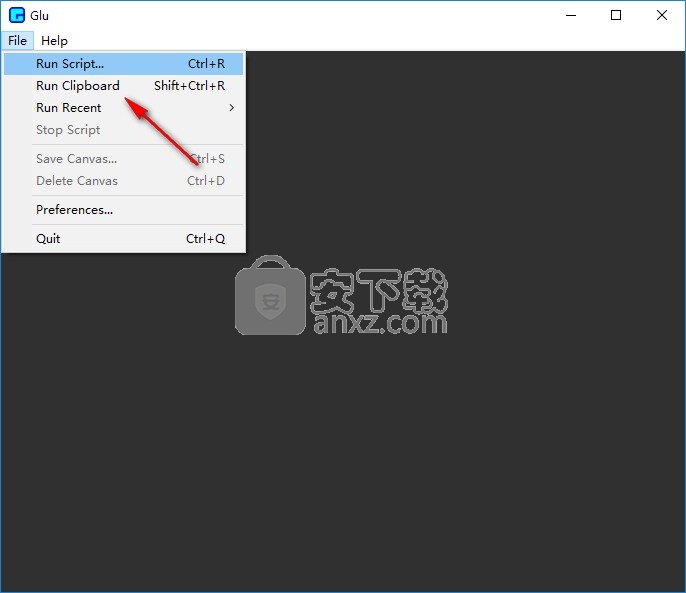Maximize the Glu window
The height and width of the screenshot is (593, 686).
pyautogui.click(x=616, y=15)
